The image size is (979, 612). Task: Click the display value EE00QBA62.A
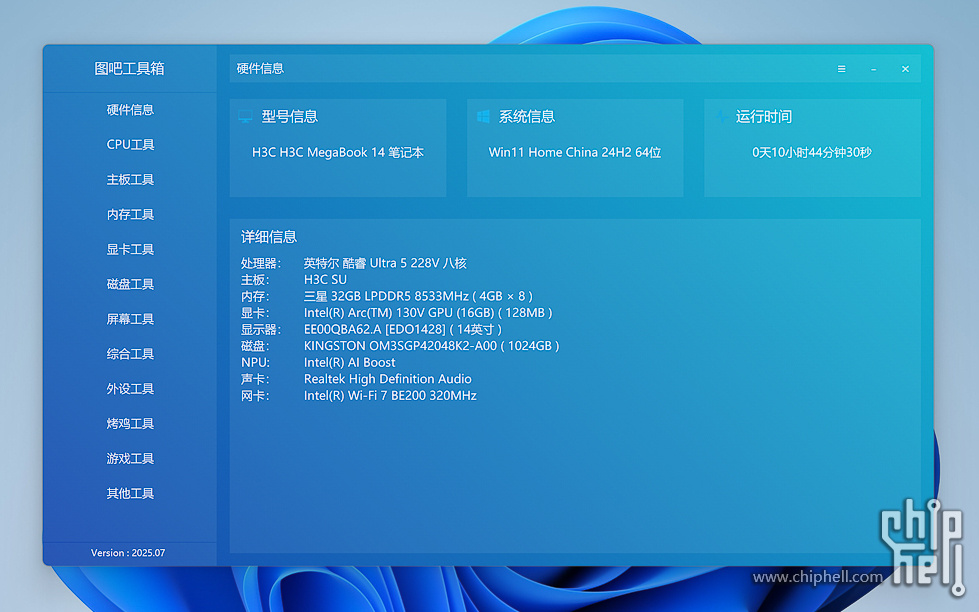pyautogui.click(x=403, y=329)
